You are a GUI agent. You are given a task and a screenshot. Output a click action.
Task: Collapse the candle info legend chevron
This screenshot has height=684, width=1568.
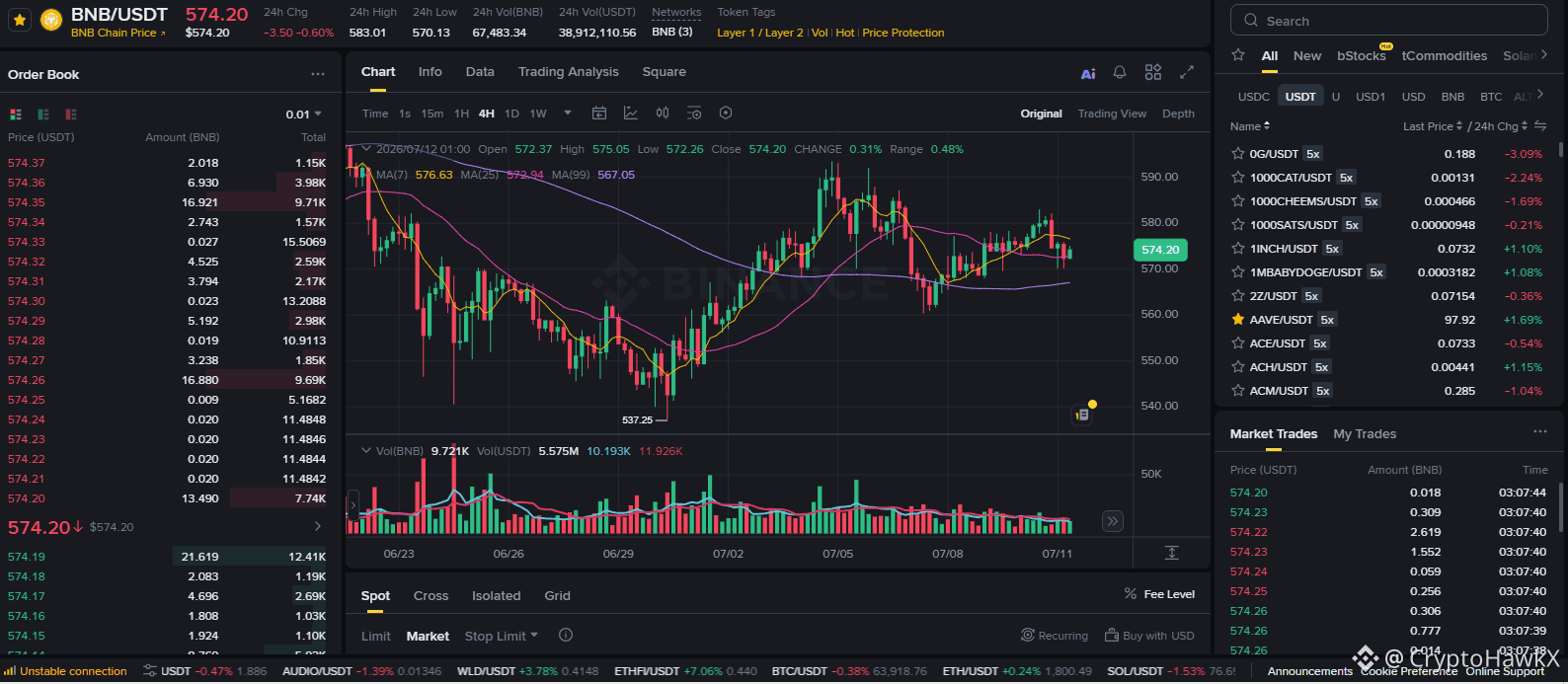coord(366,149)
